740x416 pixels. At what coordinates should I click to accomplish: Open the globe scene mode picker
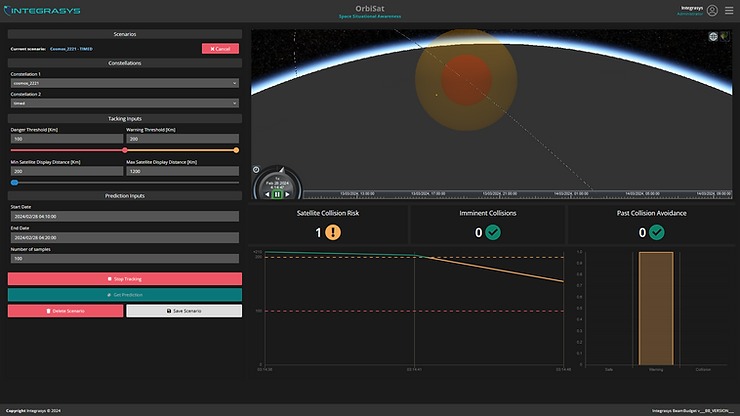pos(713,36)
